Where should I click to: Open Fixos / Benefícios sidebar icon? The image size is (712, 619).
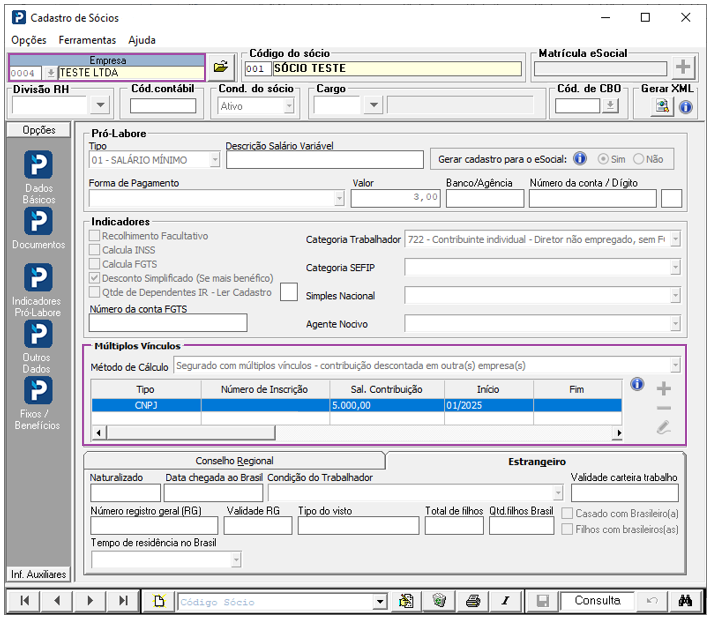pyautogui.click(x=38, y=390)
